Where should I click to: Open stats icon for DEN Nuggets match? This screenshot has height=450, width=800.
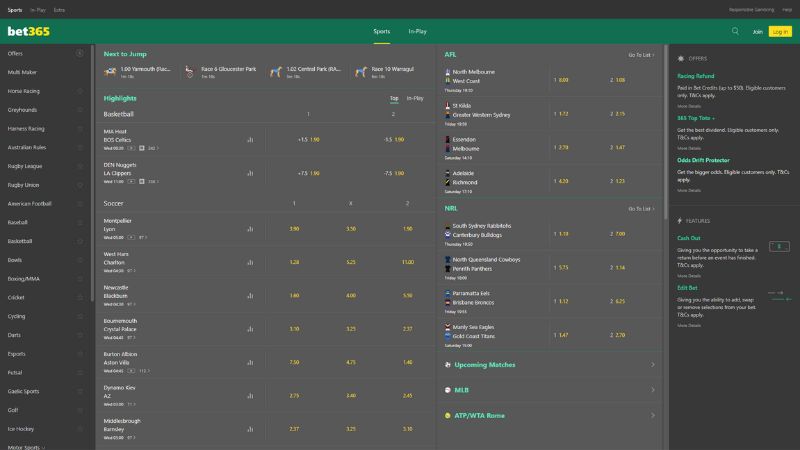pyautogui.click(x=250, y=173)
